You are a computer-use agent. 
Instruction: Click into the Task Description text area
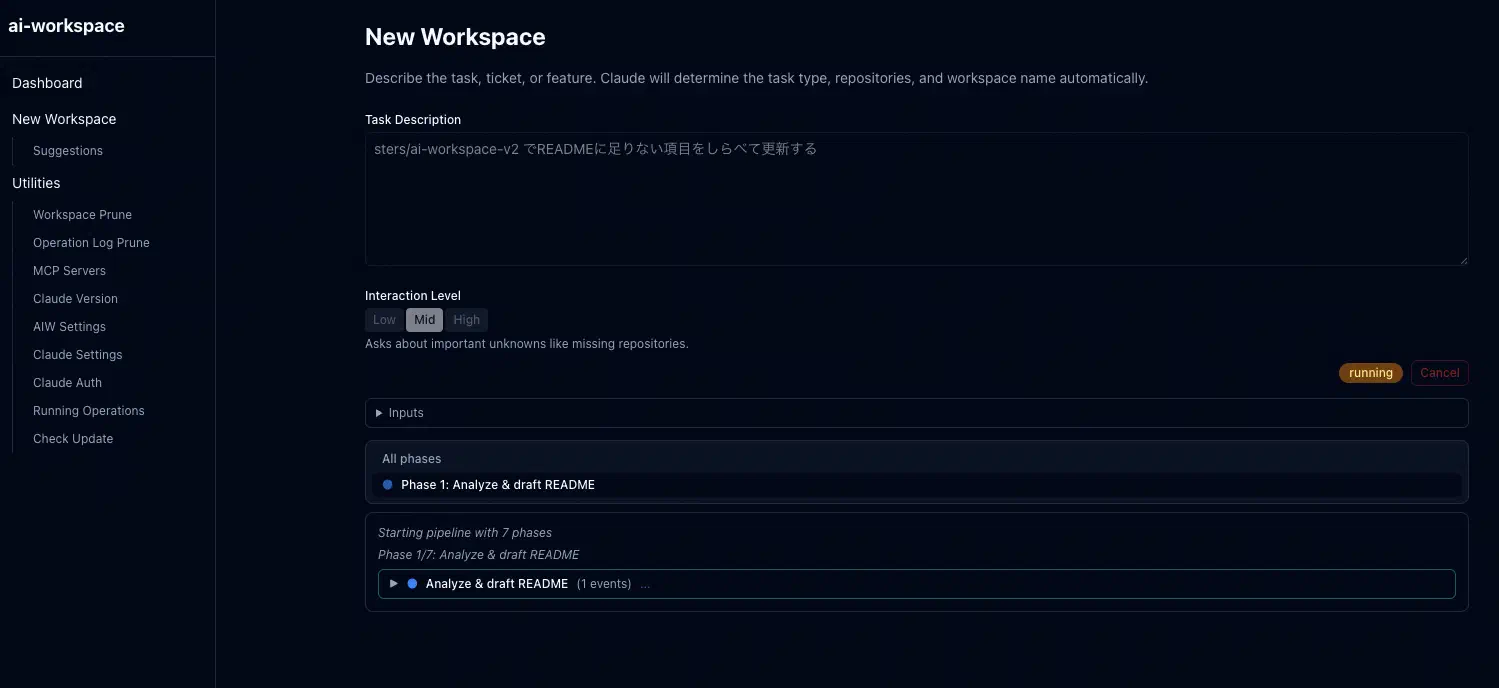point(915,200)
